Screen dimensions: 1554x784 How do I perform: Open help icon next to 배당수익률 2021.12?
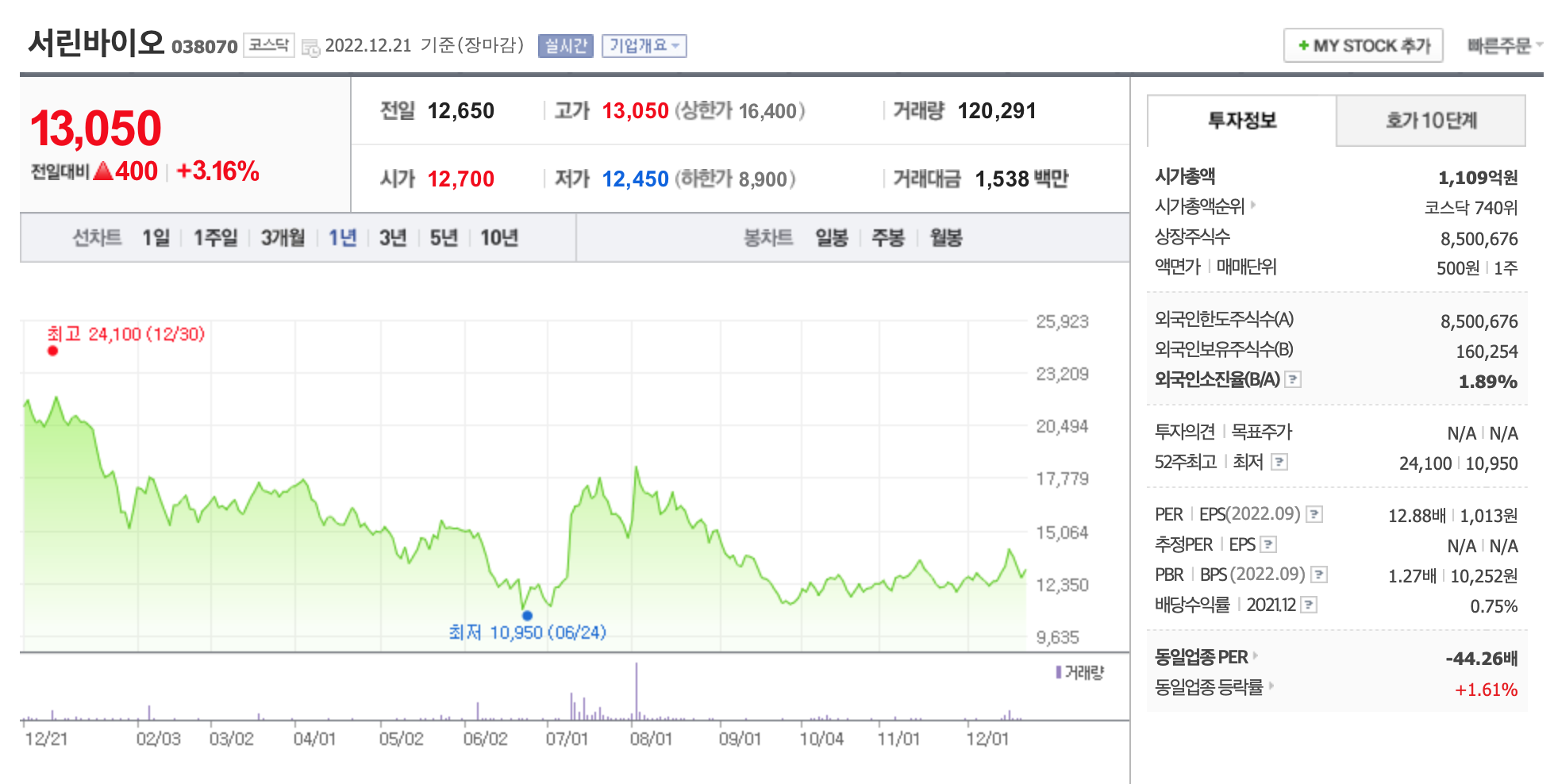[1310, 605]
